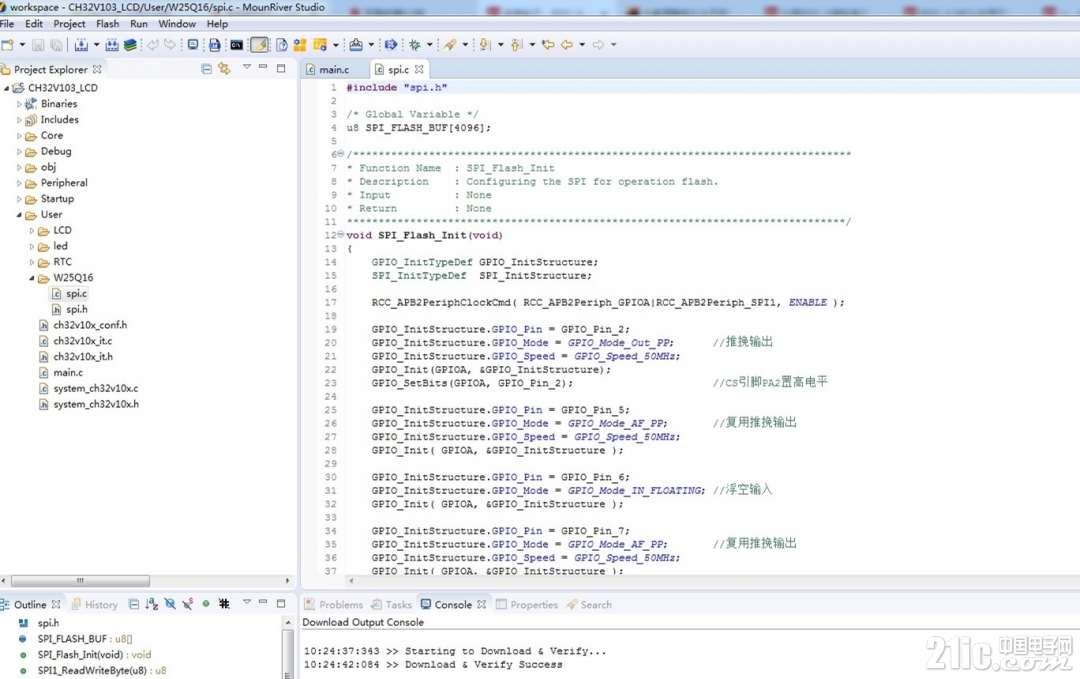Click the green stacked books toolbar icon
The height and width of the screenshot is (679, 1080).
tap(130, 45)
